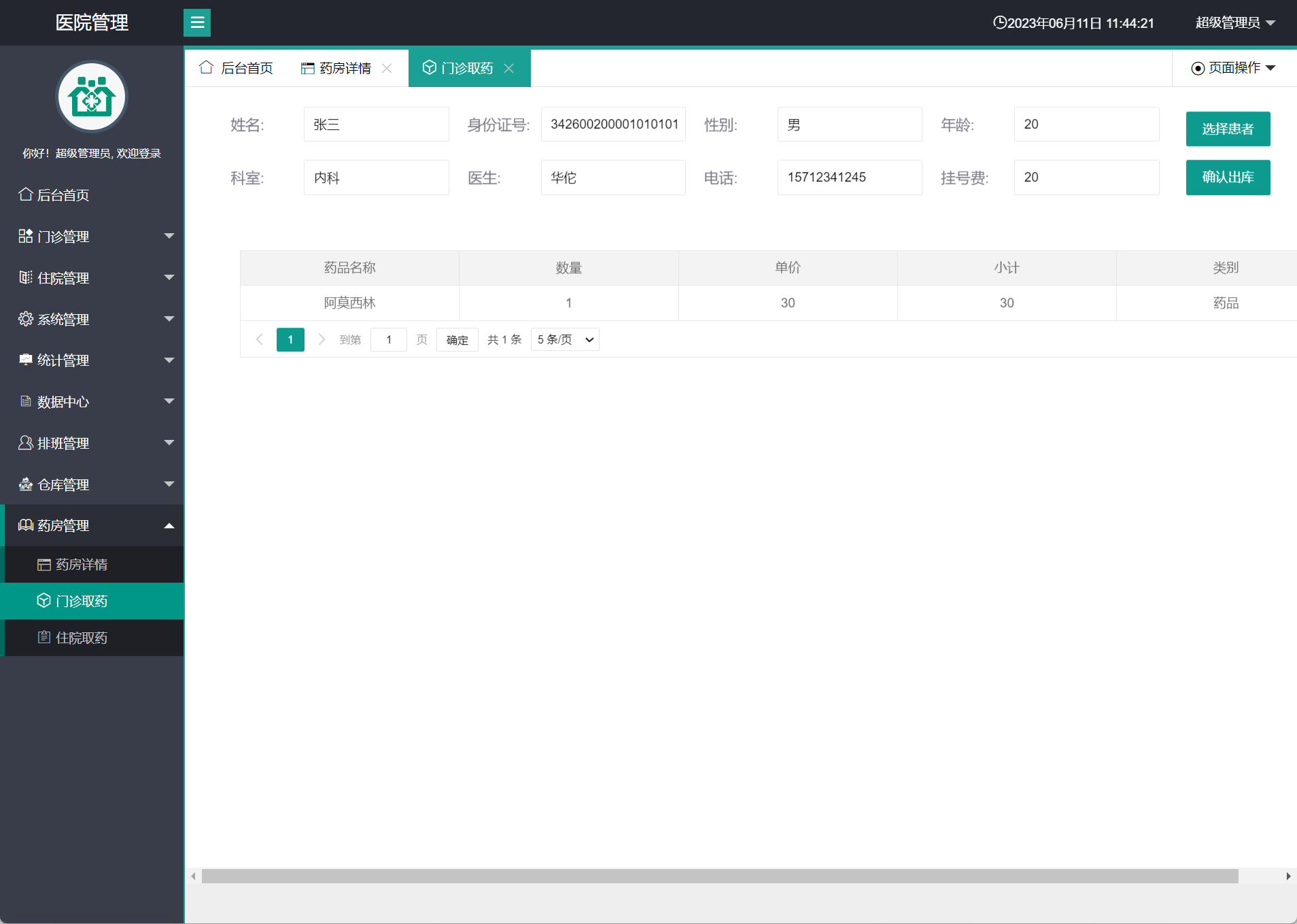Click the 确认出库 button
Viewport: 1297px width, 924px height.
point(1228,177)
